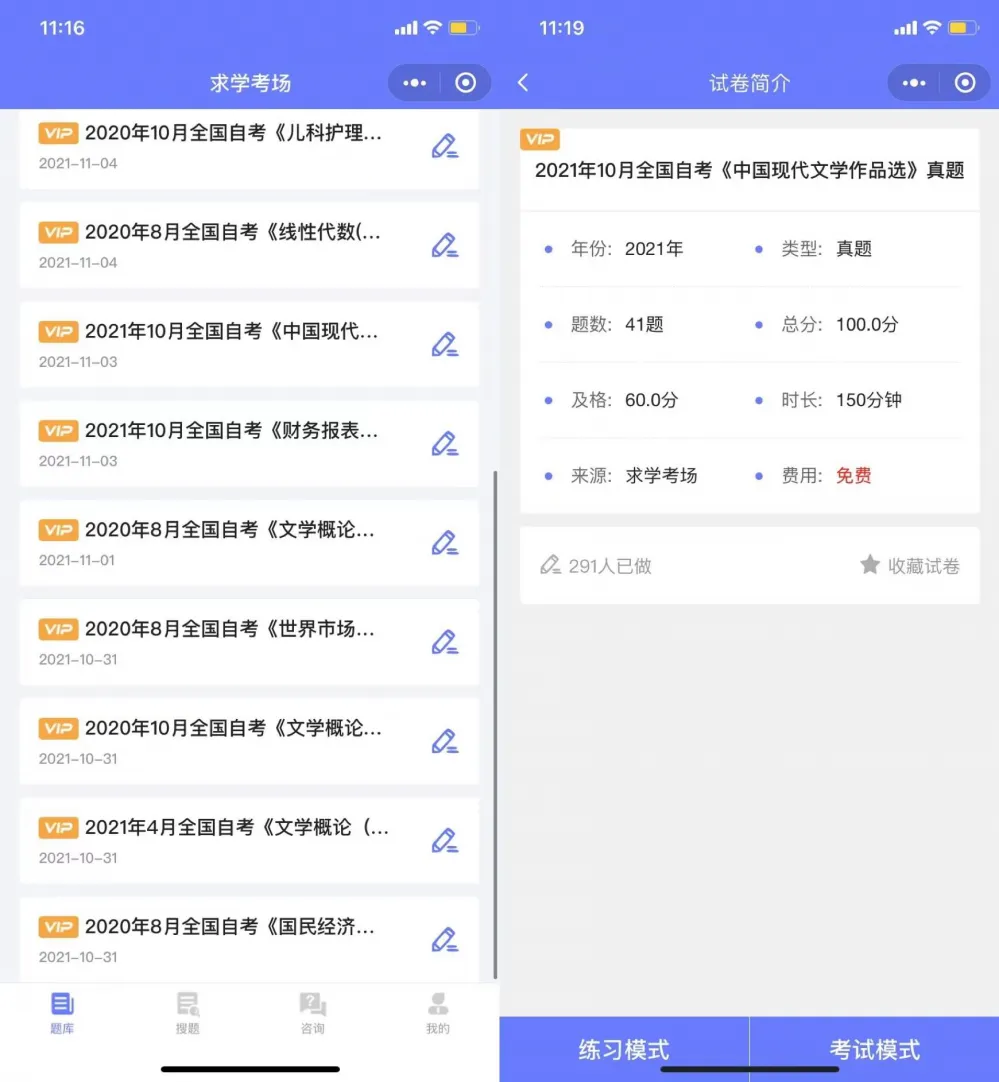The height and width of the screenshot is (1082, 999).
Task: Tap the pencil icon beside 《财务报表》 paper
Action: 446,443
